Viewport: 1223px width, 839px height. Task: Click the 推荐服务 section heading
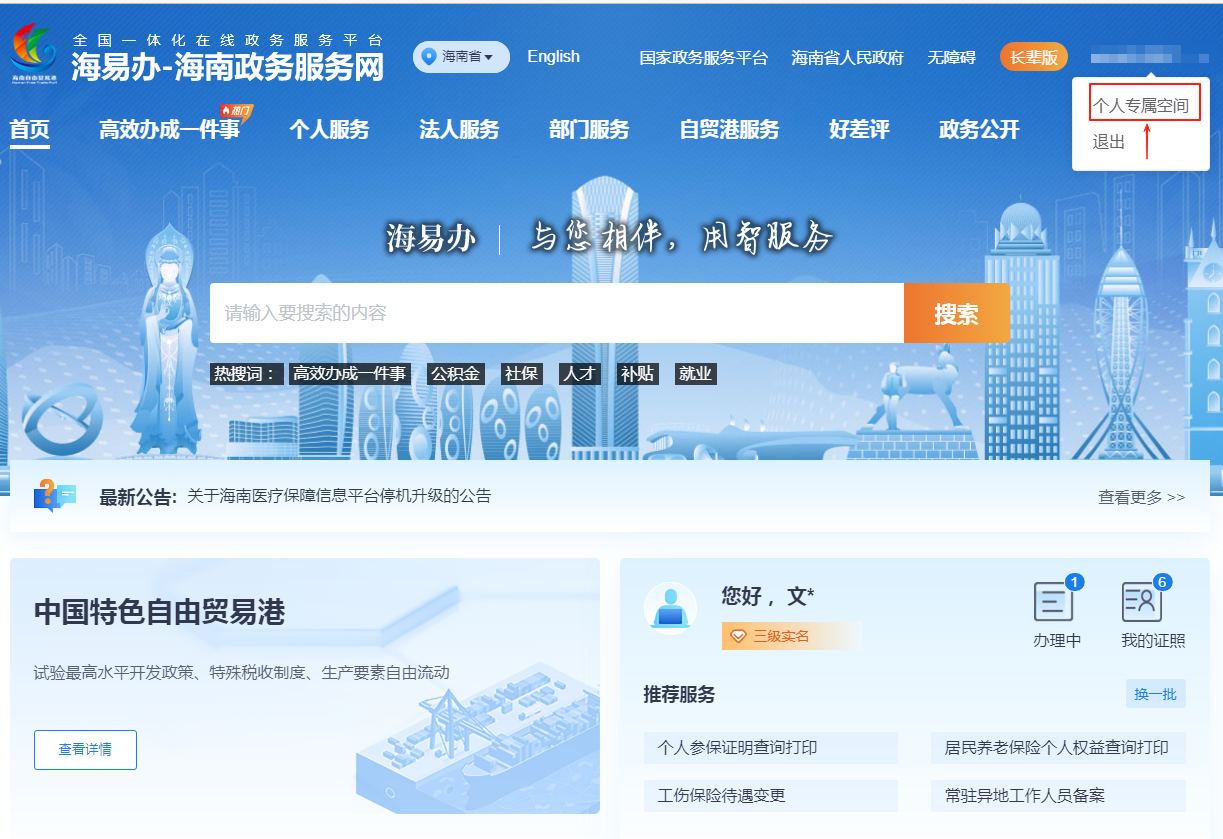(x=679, y=695)
